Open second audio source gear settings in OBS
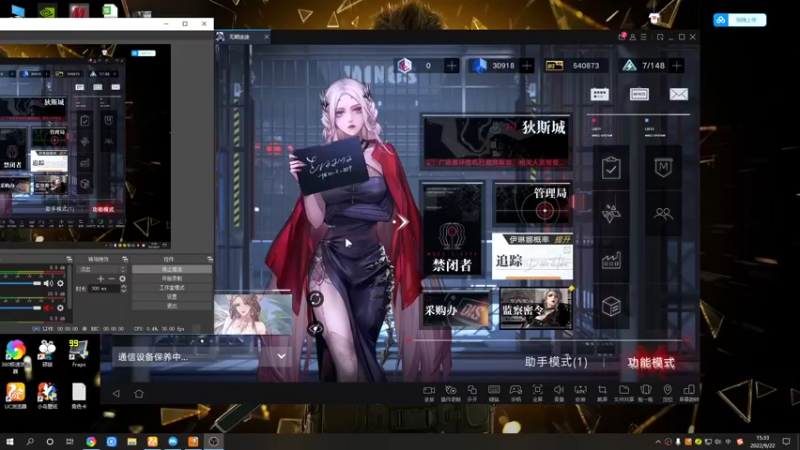Image resolution: width=800 pixels, height=450 pixels. 60,308
